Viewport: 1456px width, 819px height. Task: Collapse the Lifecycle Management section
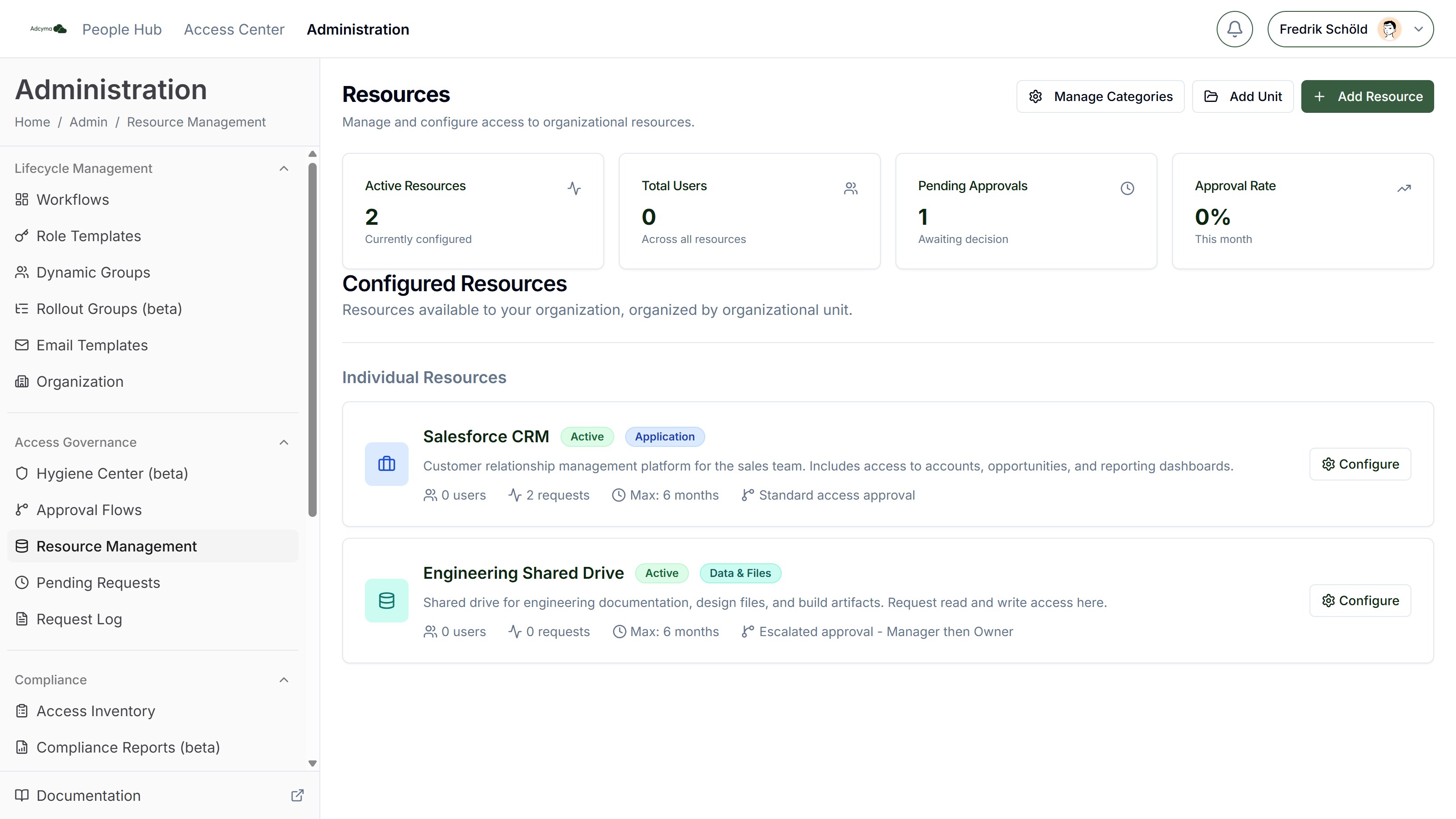pos(284,168)
